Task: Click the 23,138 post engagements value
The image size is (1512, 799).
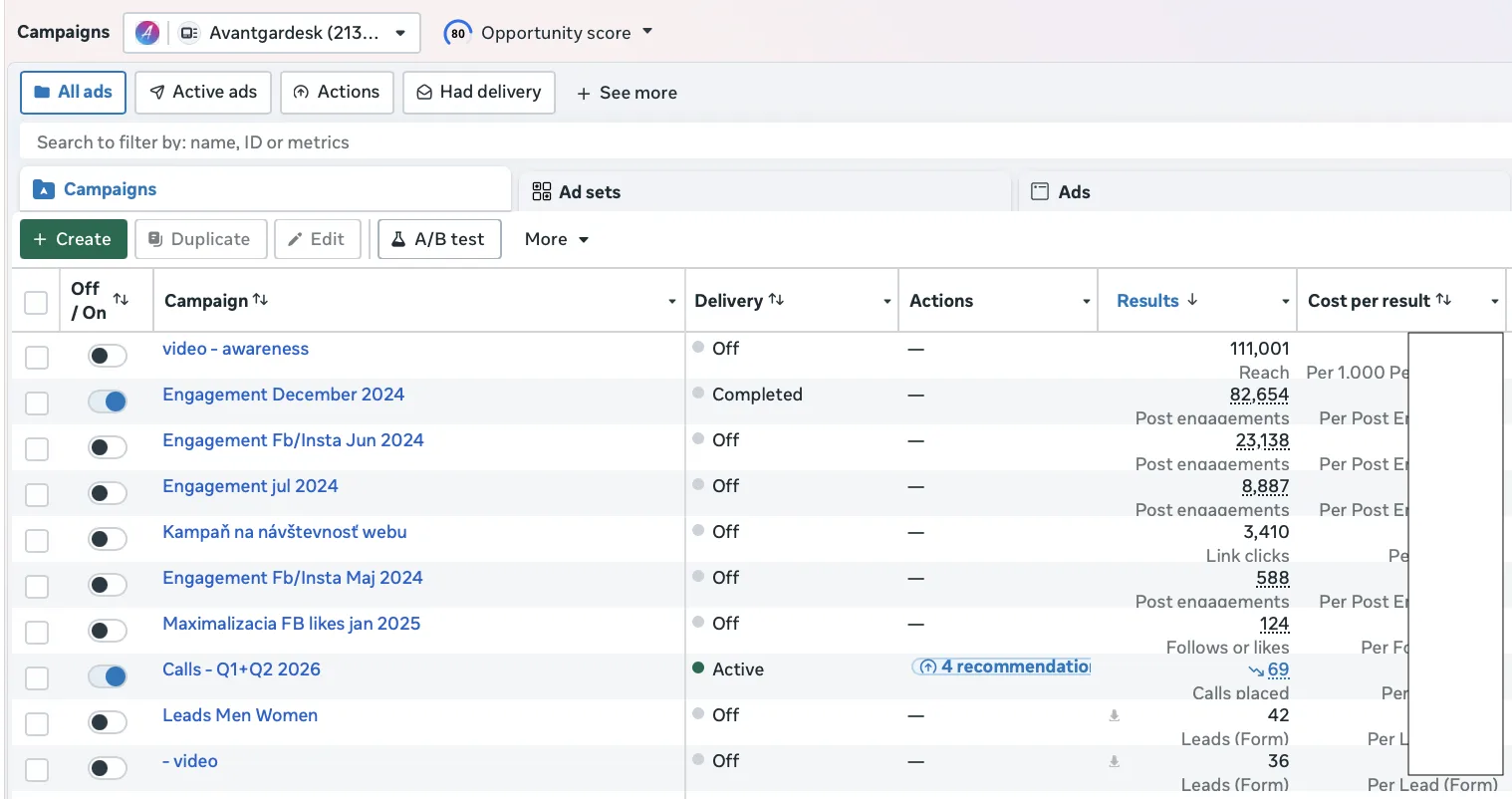Action: coord(1262,440)
